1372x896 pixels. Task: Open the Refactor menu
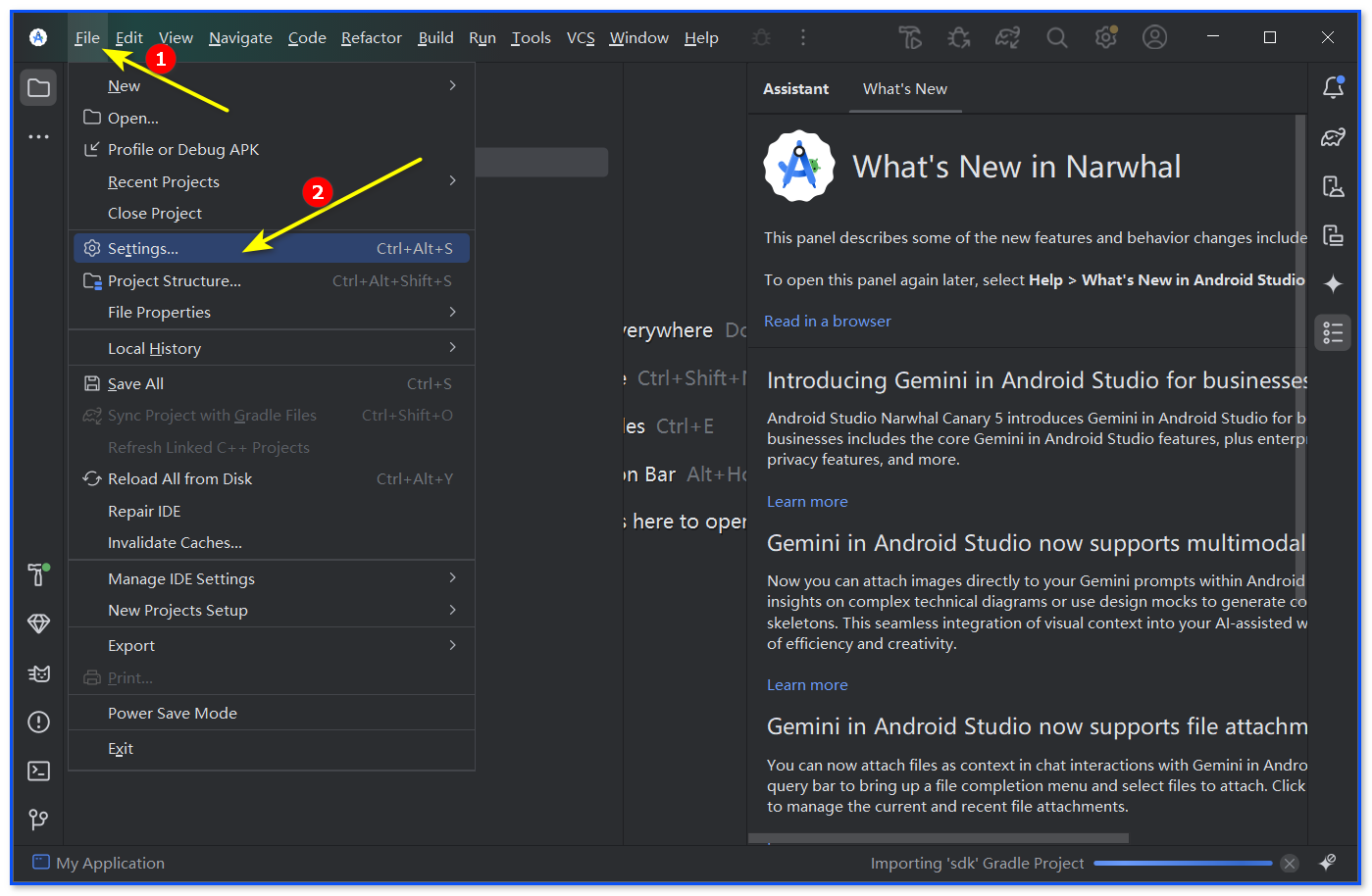[x=372, y=37]
